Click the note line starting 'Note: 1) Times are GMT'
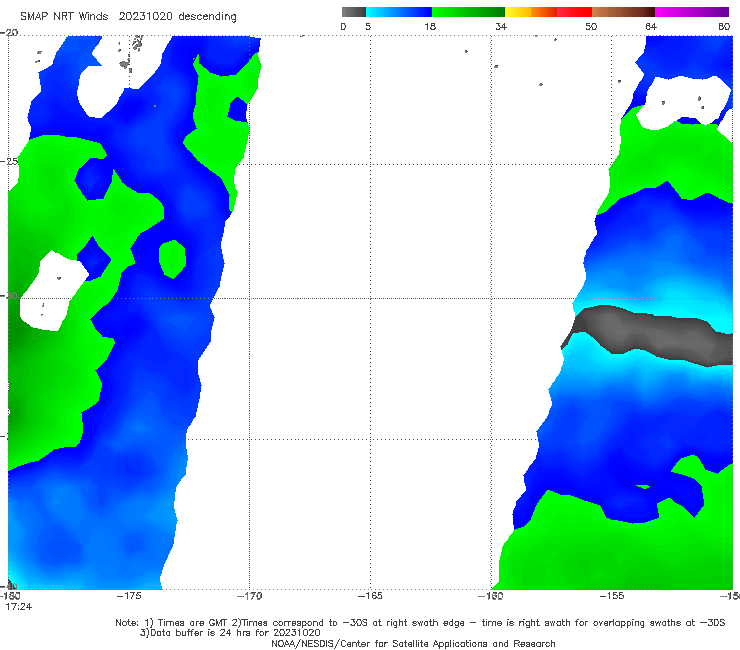 coord(420,623)
